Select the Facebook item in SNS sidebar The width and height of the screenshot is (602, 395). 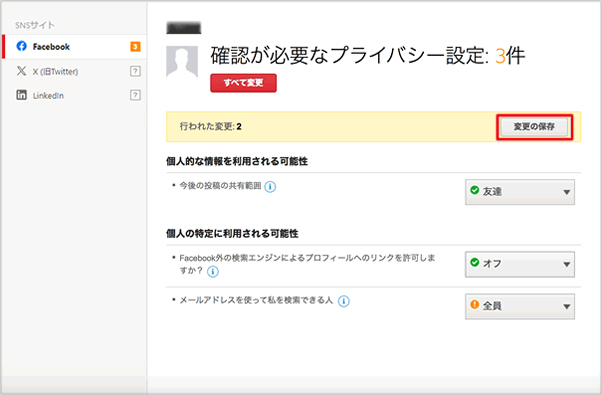[74, 47]
